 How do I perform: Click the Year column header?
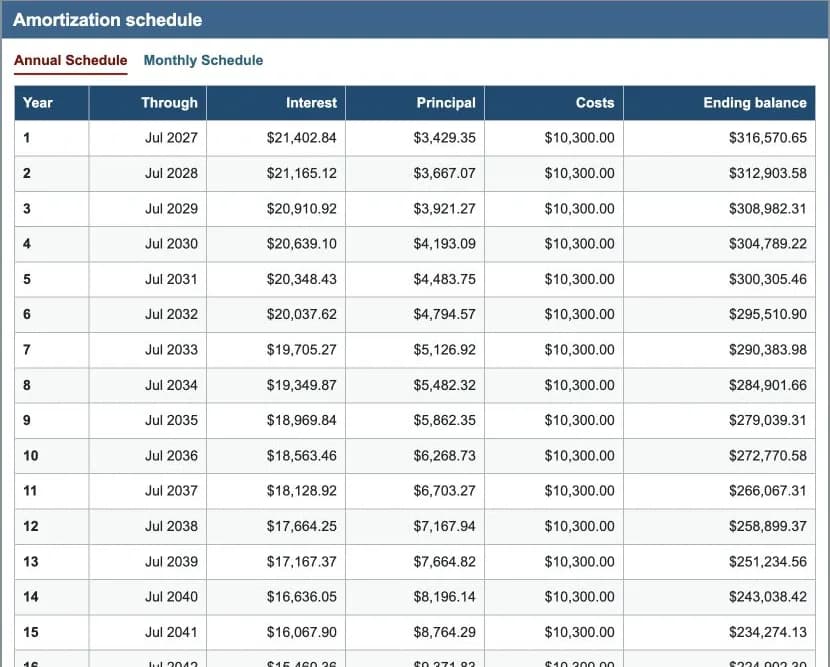coord(52,103)
